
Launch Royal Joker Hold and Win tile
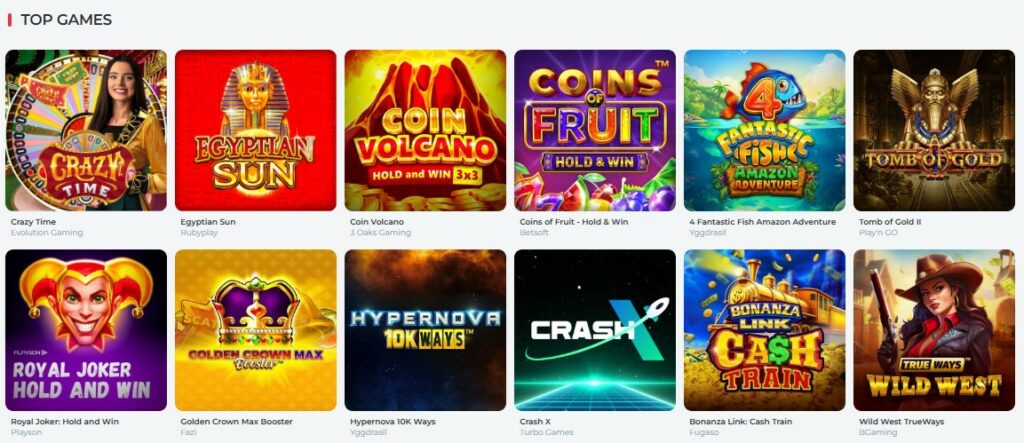tap(86, 330)
